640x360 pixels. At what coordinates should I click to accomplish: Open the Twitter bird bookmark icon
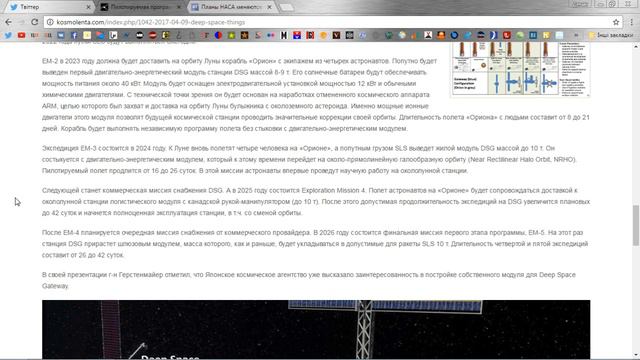tap(8, 36)
